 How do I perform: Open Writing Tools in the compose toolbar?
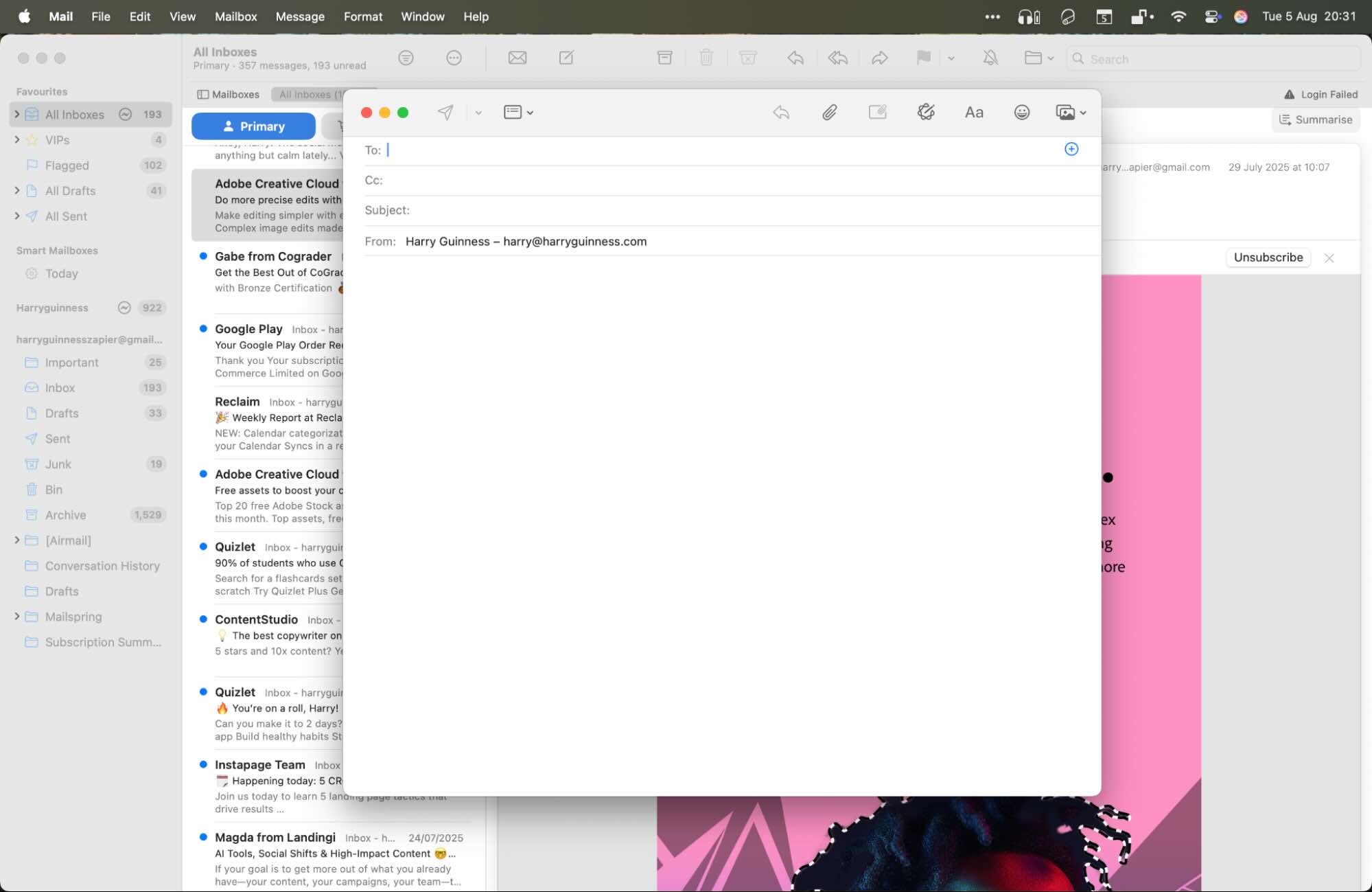pos(926,112)
